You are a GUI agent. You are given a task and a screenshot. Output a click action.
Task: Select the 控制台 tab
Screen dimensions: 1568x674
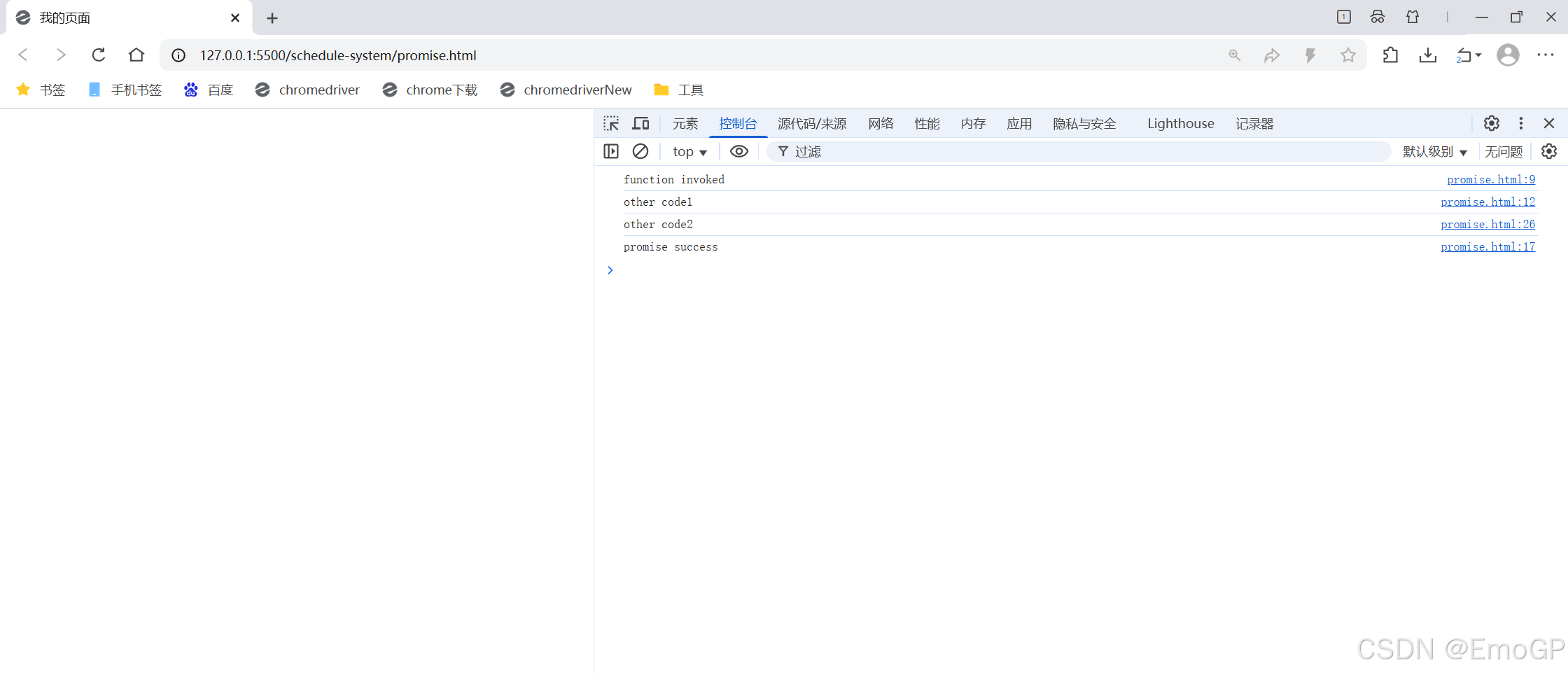(738, 124)
